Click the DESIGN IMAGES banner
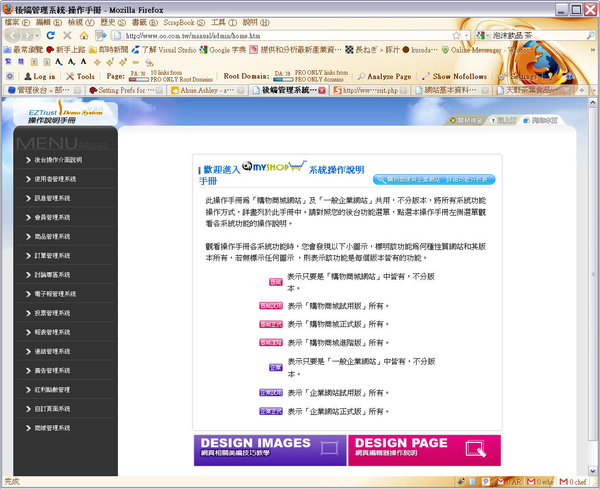This screenshot has width=600, height=489. [270, 450]
